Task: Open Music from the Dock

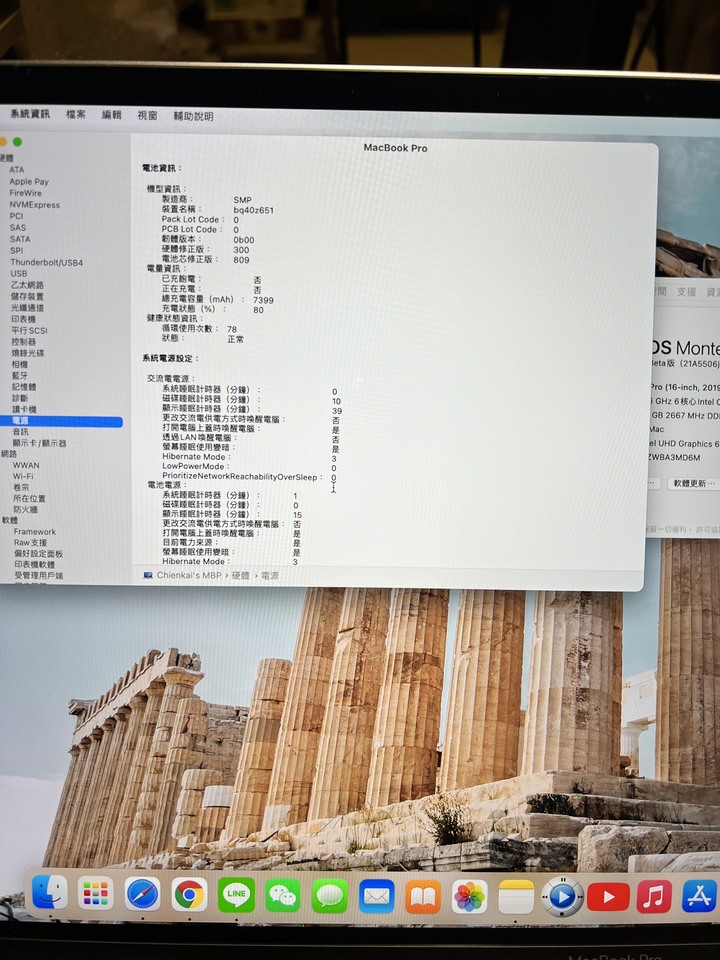Action: (x=654, y=897)
